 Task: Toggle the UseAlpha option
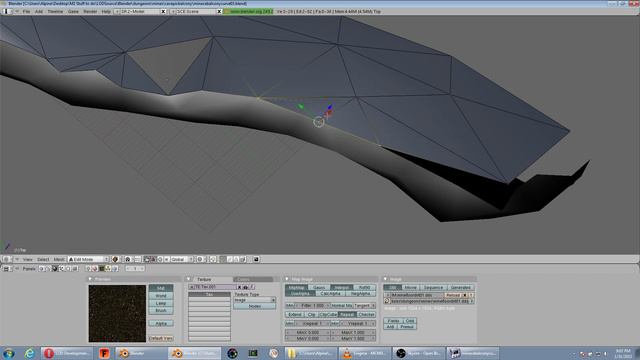(x=300, y=293)
